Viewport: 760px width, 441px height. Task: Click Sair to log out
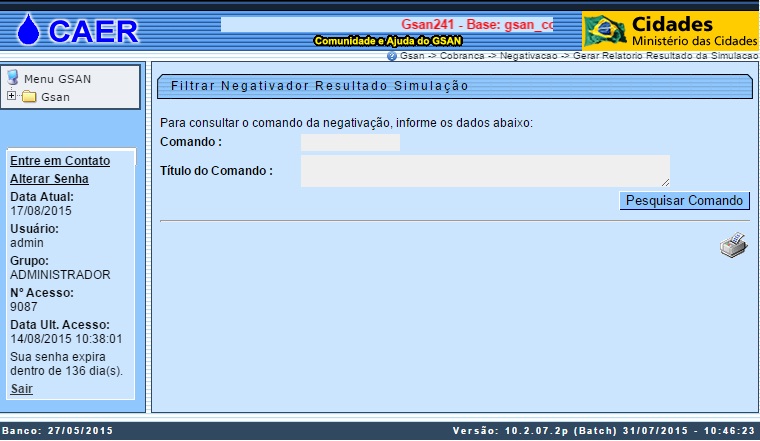(x=21, y=389)
